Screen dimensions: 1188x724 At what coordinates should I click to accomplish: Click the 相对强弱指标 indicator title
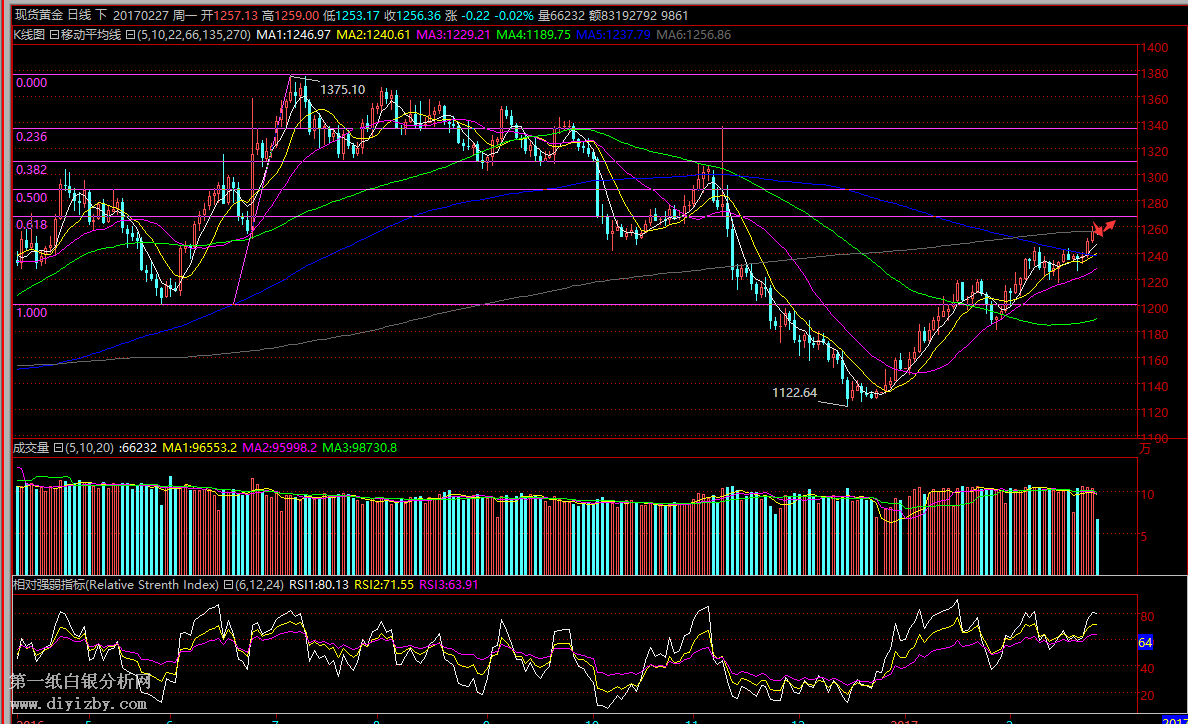(x=117, y=585)
